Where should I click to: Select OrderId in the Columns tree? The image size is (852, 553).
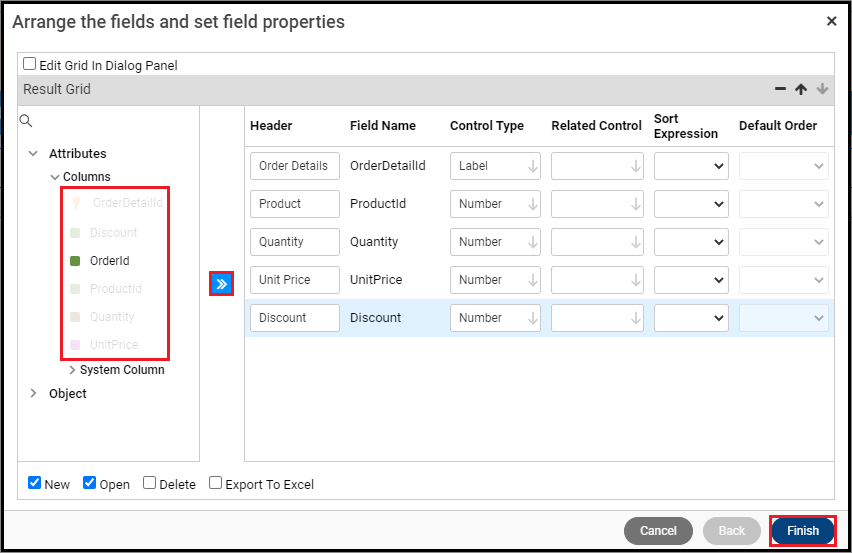pos(110,261)
